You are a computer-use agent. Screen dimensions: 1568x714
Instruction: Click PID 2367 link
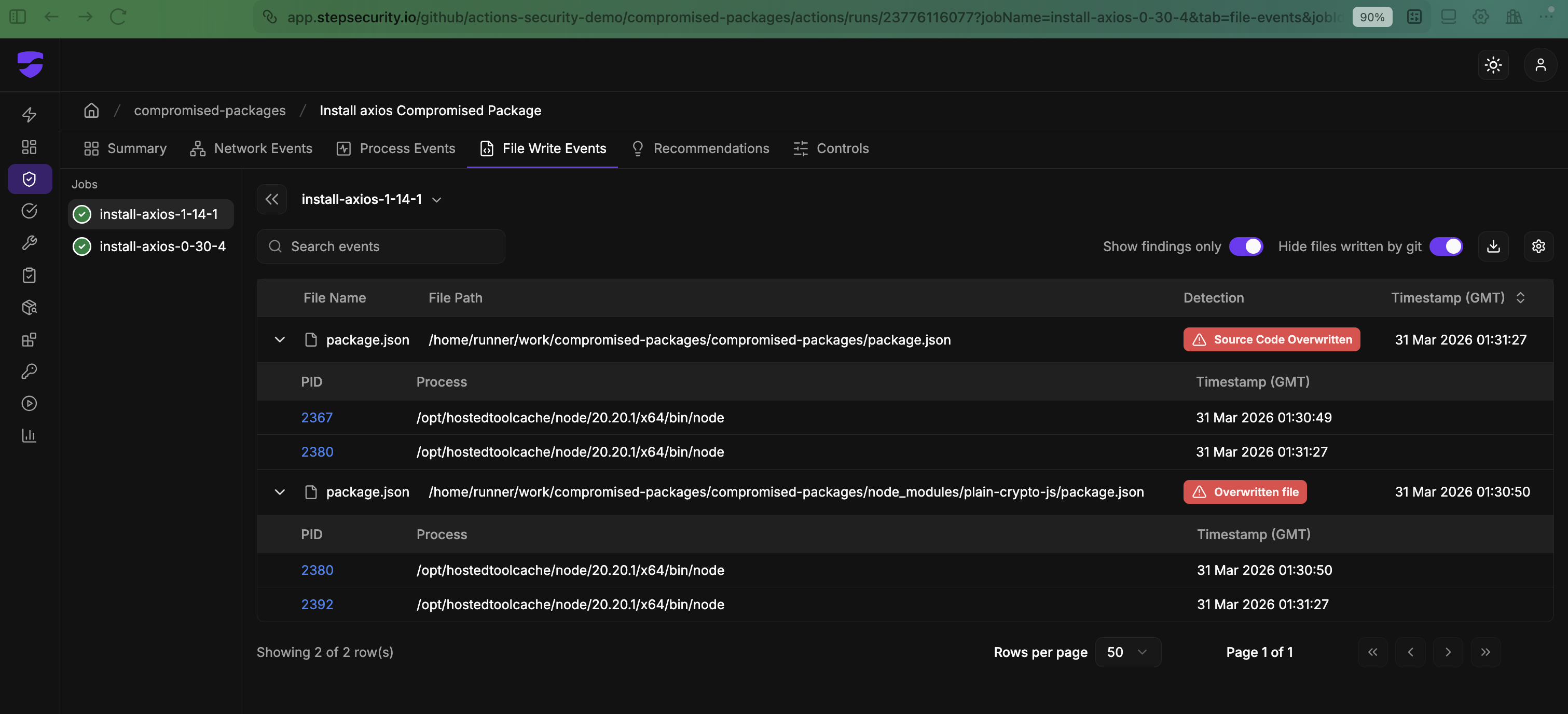[317, 418]
